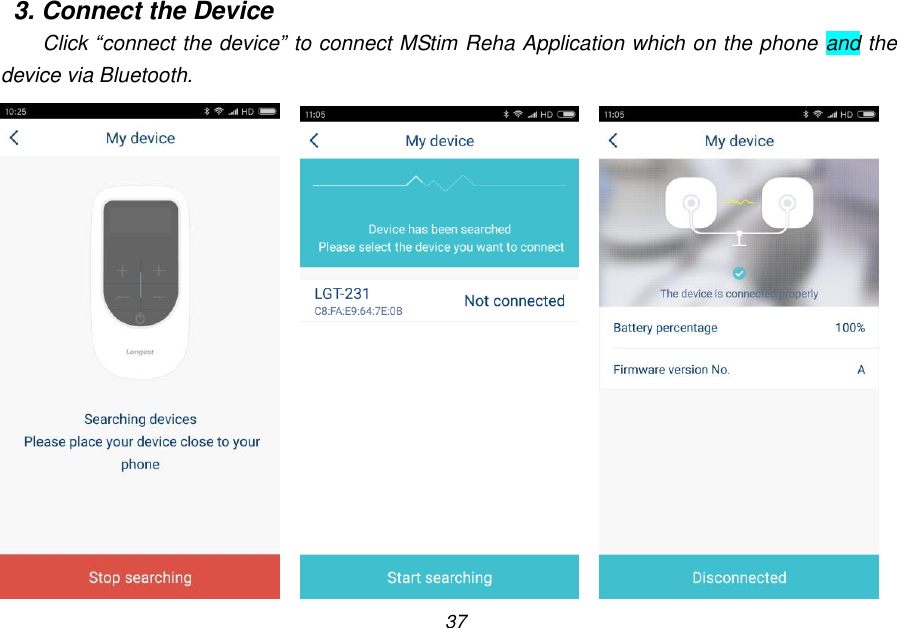
Task: Tap the Disconnected button
Action: [x=738, y=577]
